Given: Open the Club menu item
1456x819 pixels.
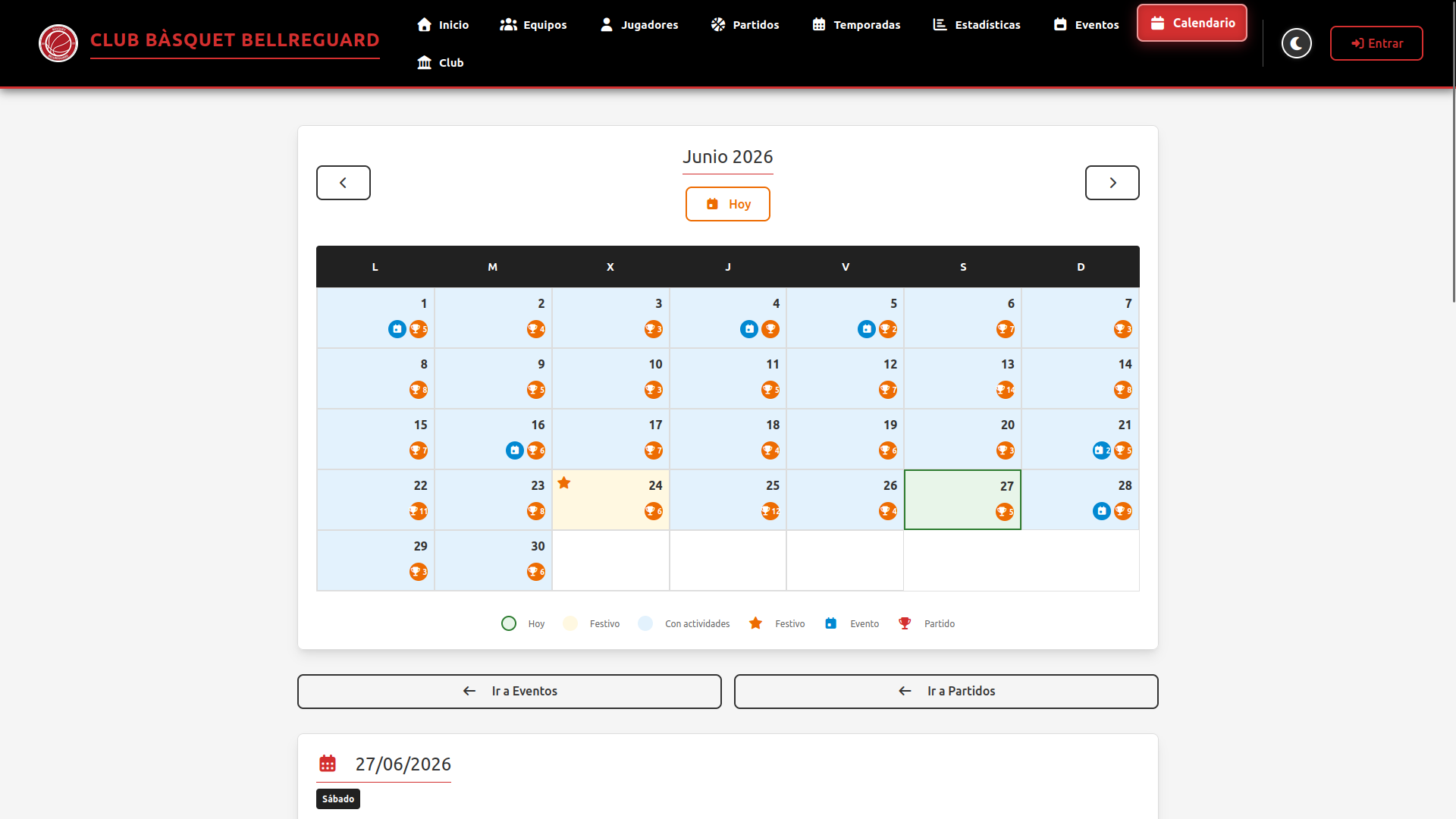Looking at the screenshot, I should [440, 62].
